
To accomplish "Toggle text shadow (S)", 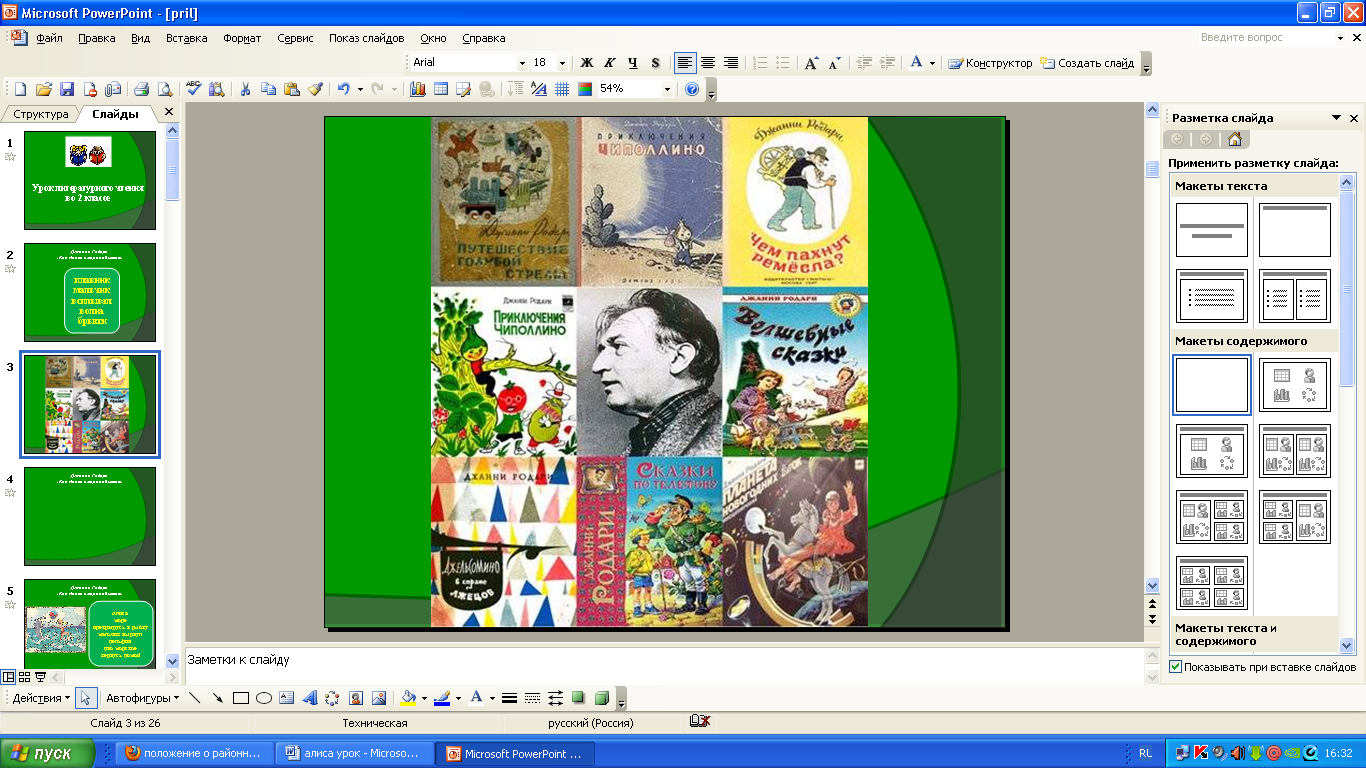I will (x=656, y=63).
